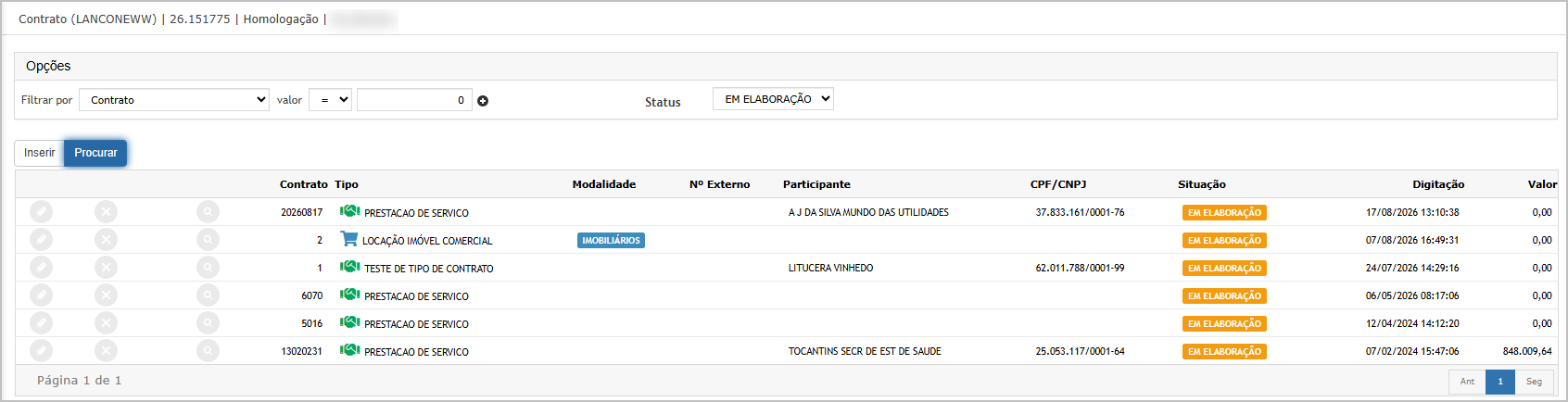Click the handshake icon on contract 20260817
Screen dimensions: 1568x402
click(349, 211)
